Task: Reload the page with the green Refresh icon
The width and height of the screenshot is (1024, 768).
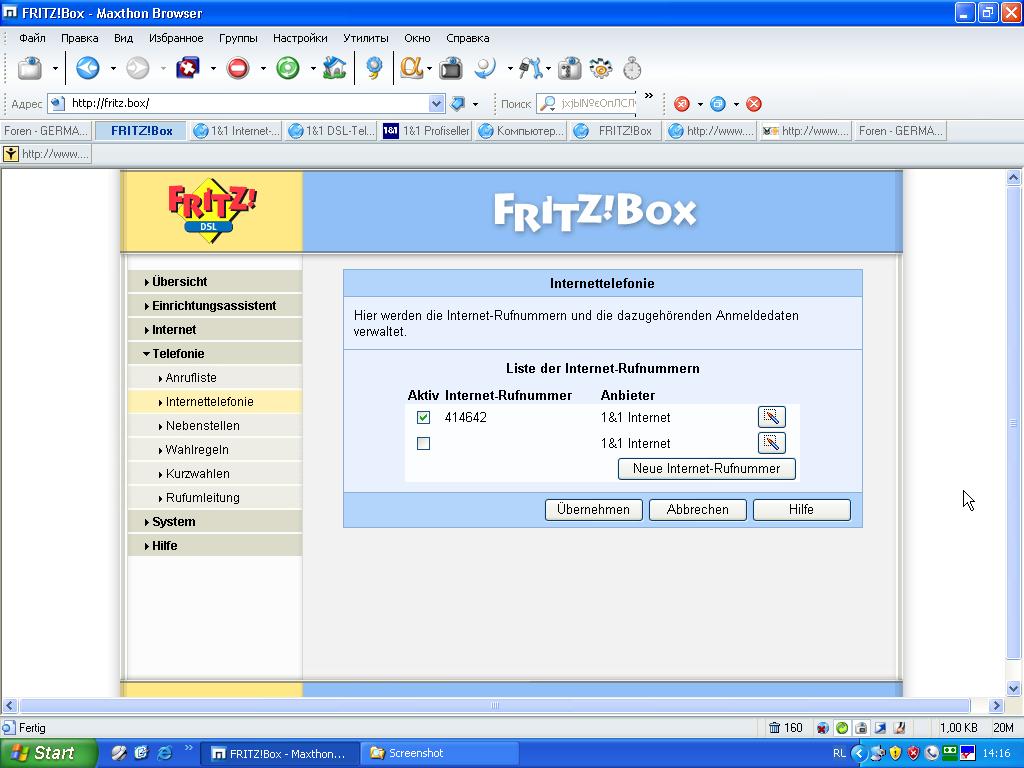Action: (287, 68)
